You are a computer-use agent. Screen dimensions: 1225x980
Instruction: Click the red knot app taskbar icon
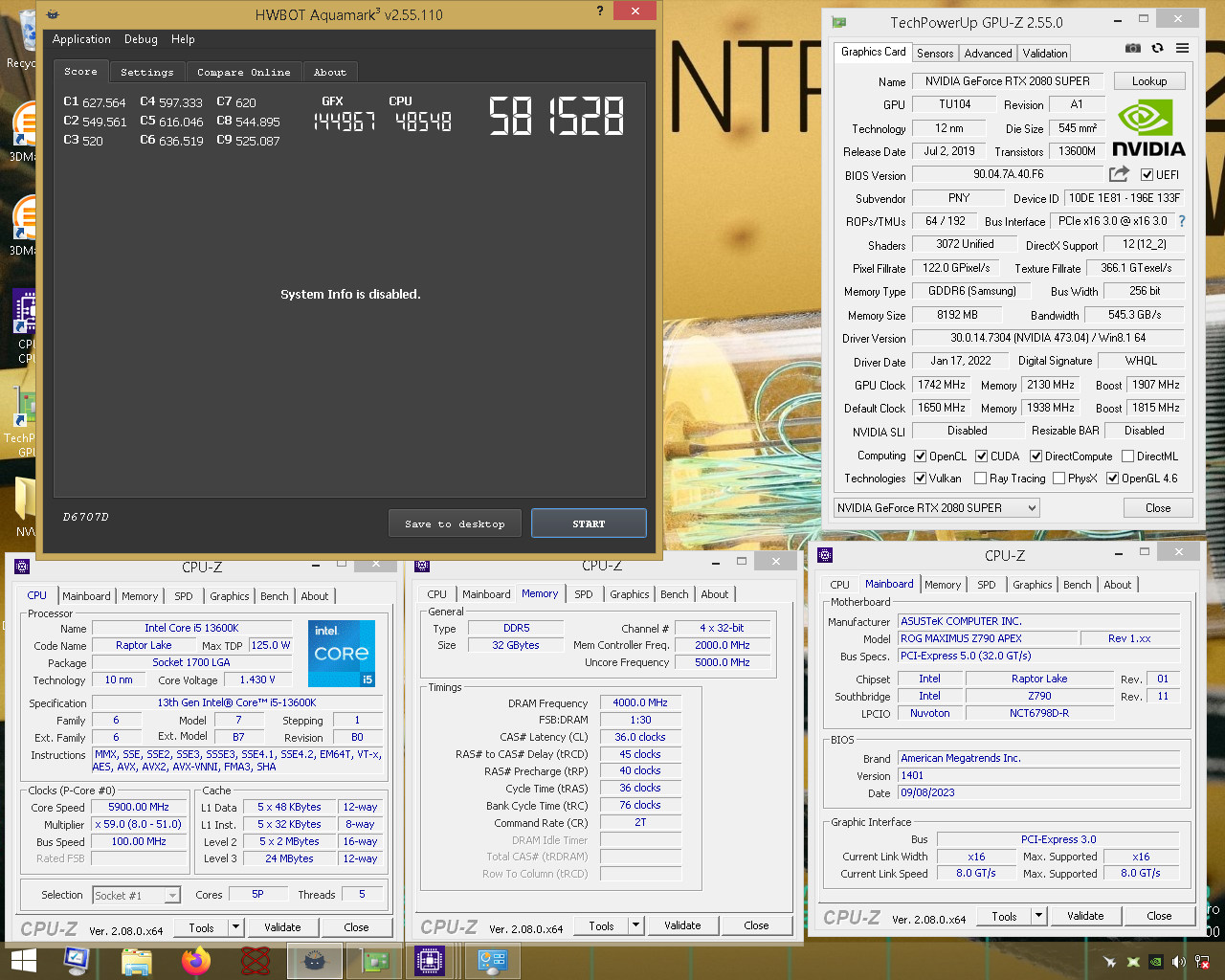(x=256, y=961)
